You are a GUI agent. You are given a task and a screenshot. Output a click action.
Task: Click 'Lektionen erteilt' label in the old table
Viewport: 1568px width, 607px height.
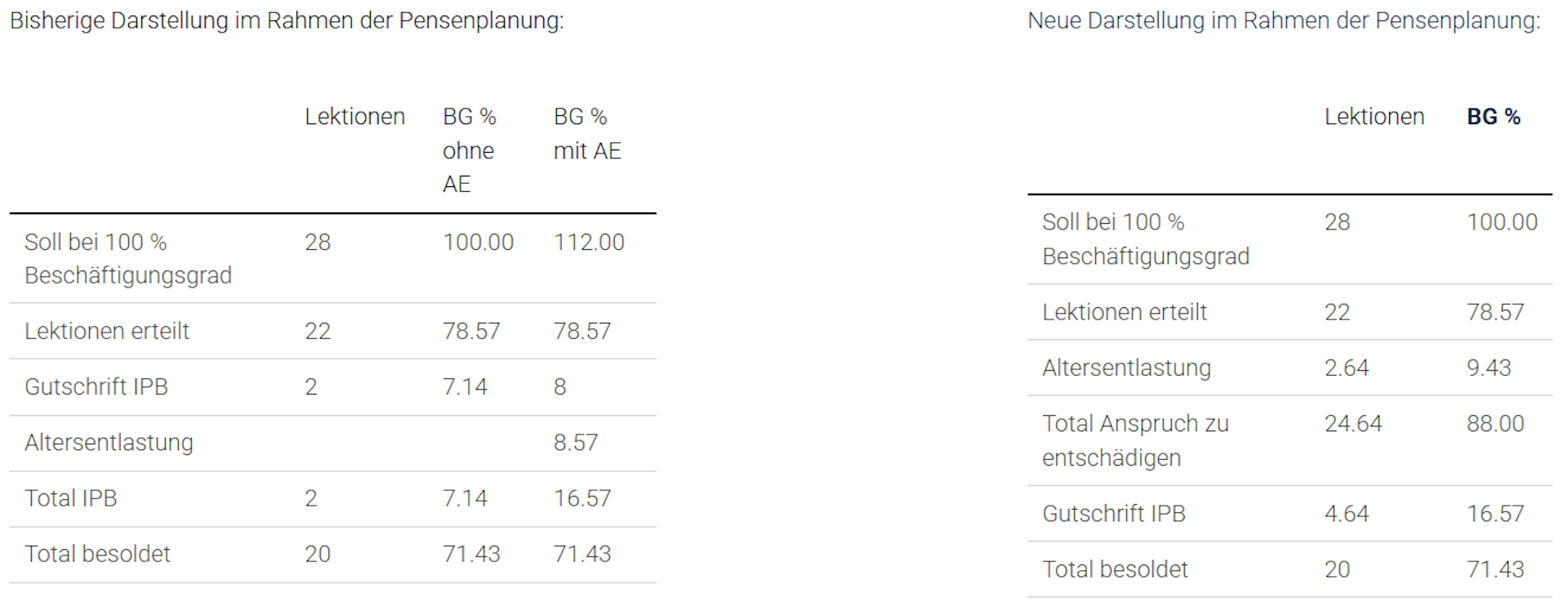(107, 331)
